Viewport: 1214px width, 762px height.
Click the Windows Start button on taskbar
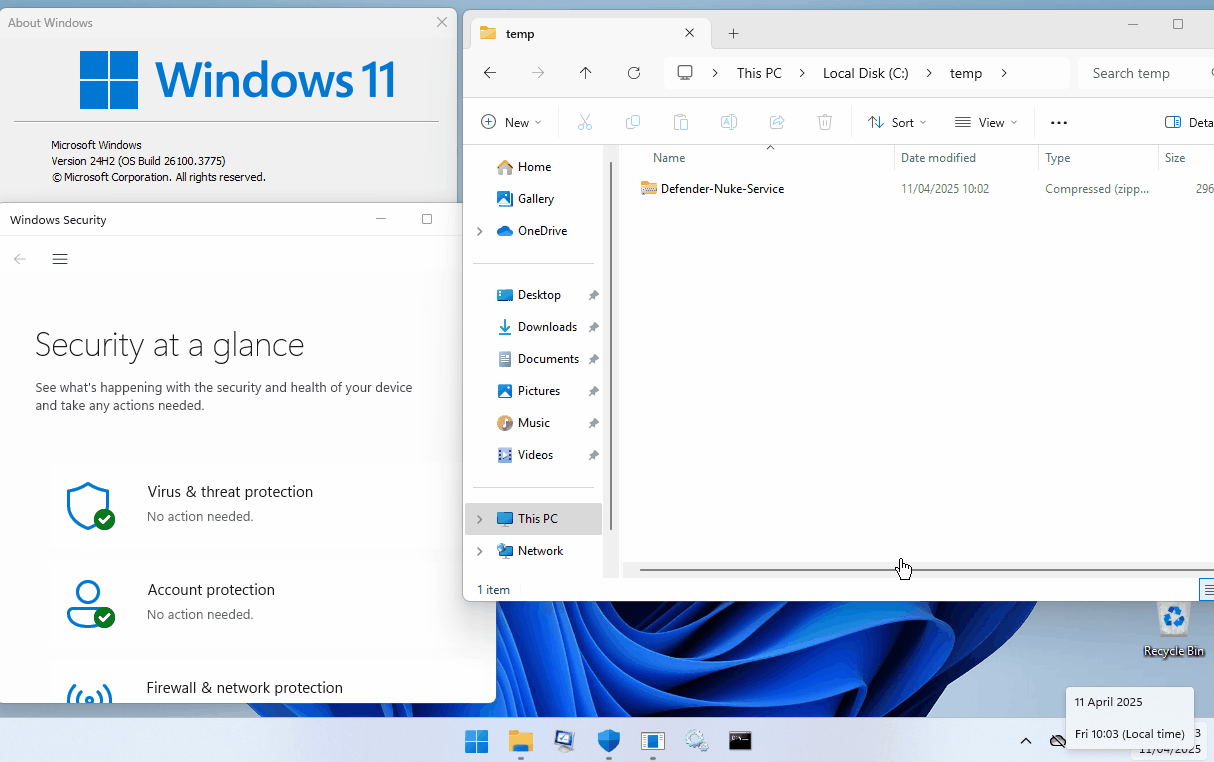[476, 741]
